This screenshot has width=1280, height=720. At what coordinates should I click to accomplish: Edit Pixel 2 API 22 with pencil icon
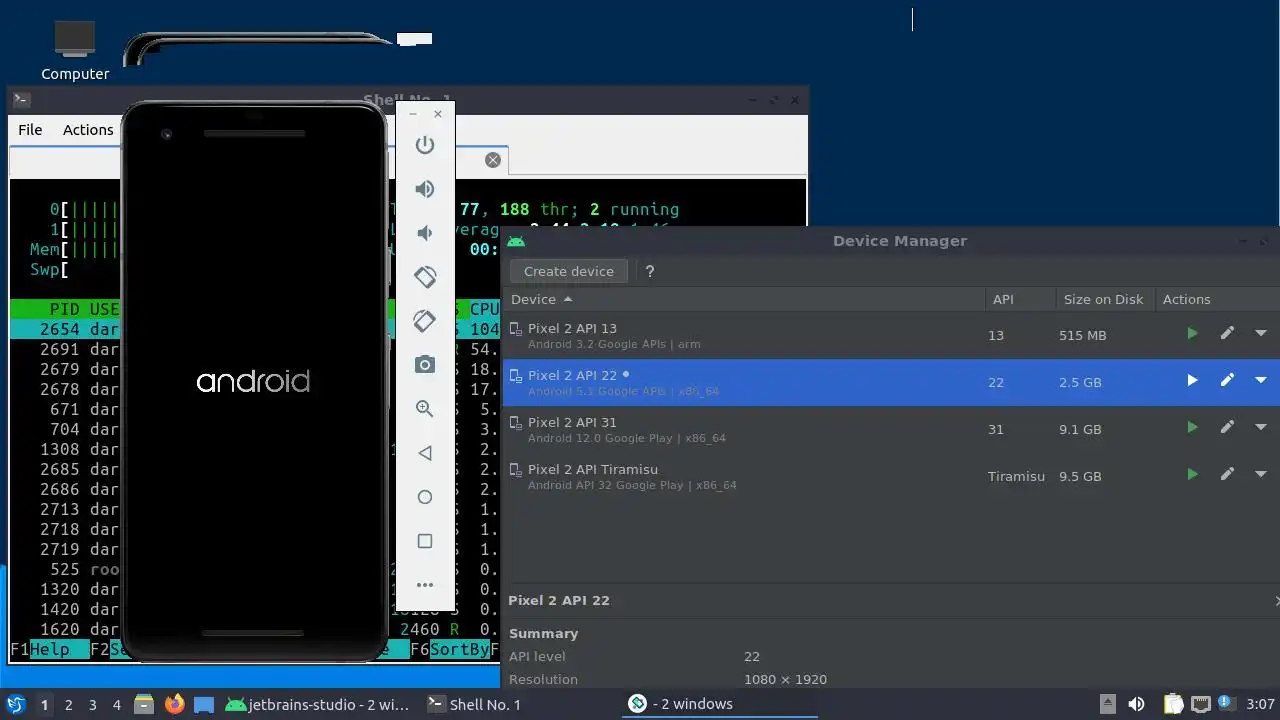(x=1227, y=381)
